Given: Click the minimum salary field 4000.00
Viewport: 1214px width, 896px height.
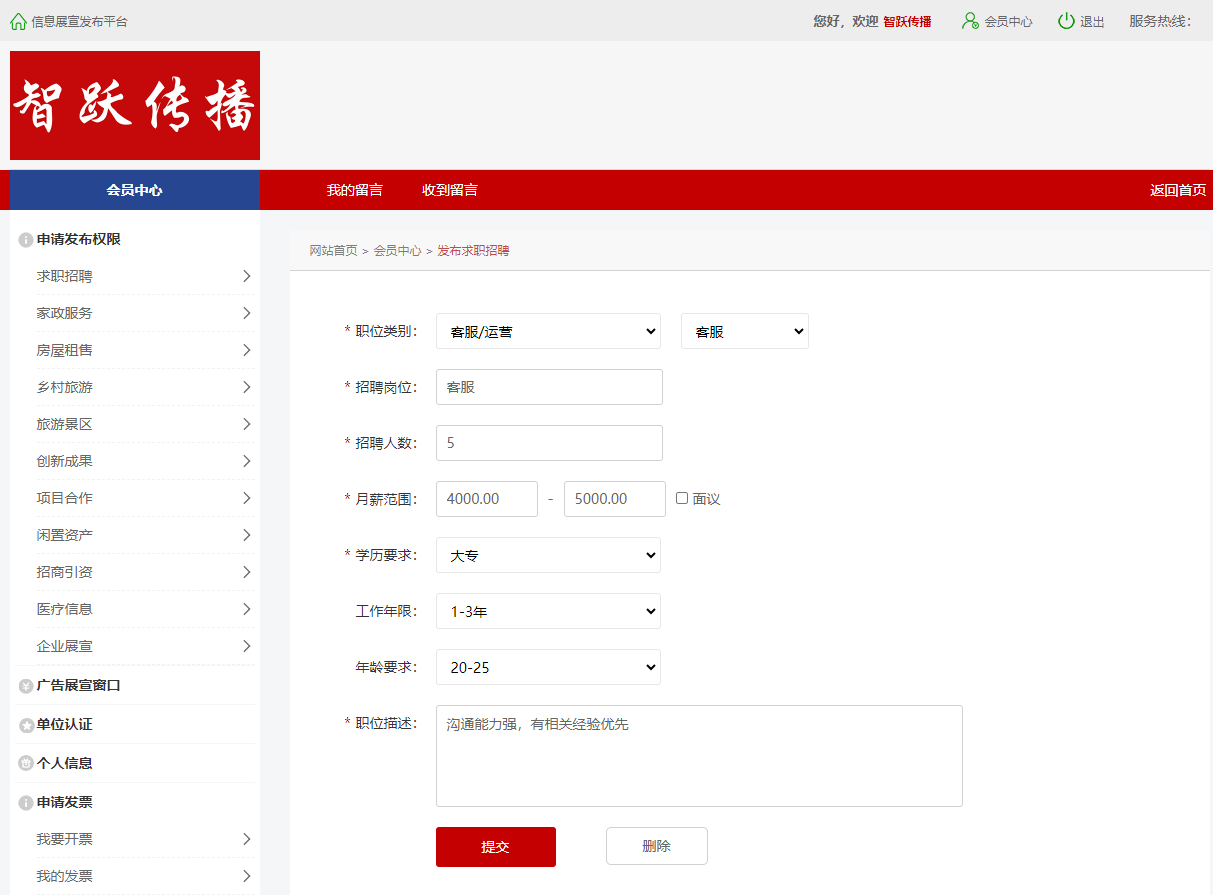Looking at the screenshot, I should (x=487, y=499).
